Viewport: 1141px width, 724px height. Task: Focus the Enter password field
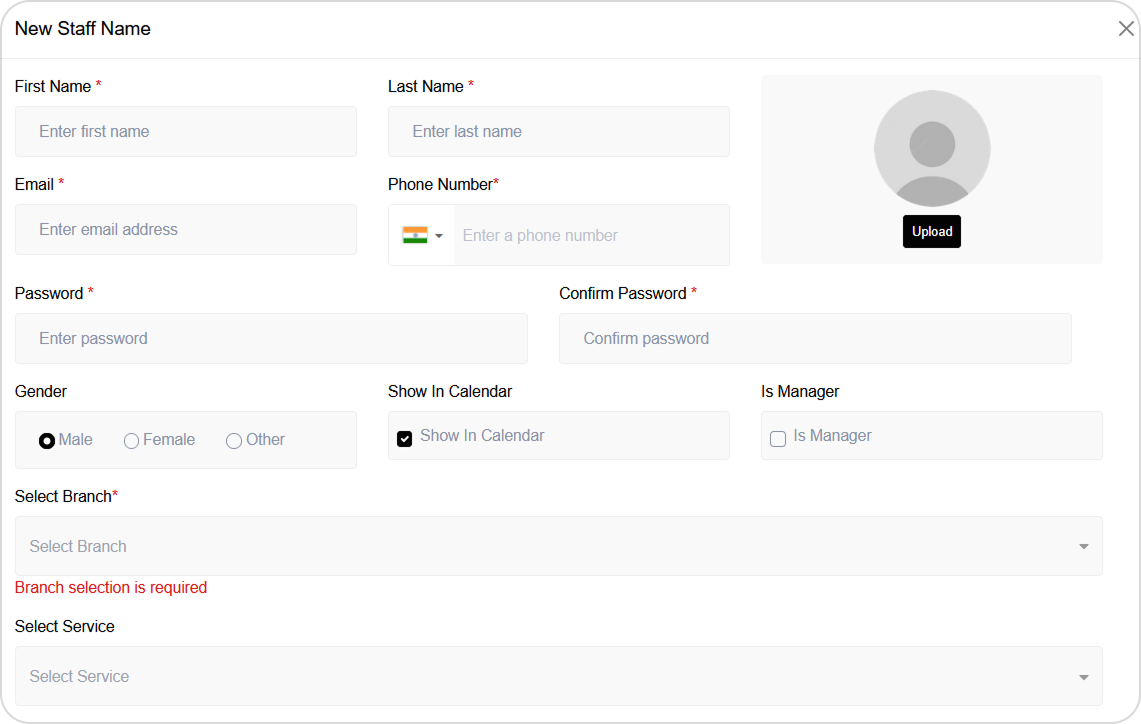(x=271, y=338)
